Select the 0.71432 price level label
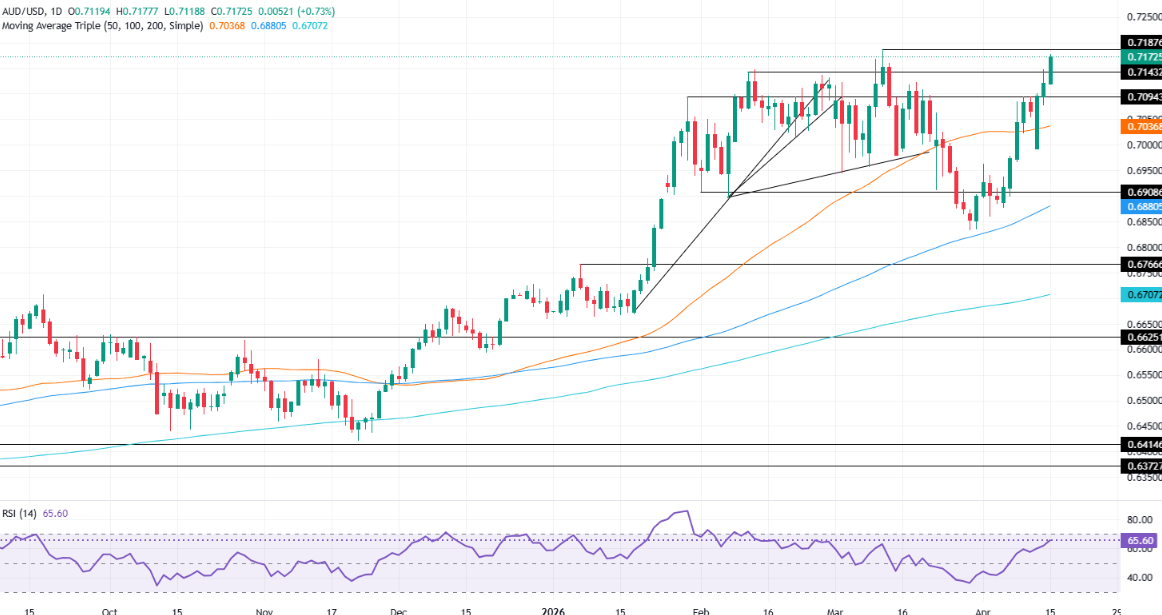The width and height of the screenshot is (1162, 615). [x=1139, y=73]
